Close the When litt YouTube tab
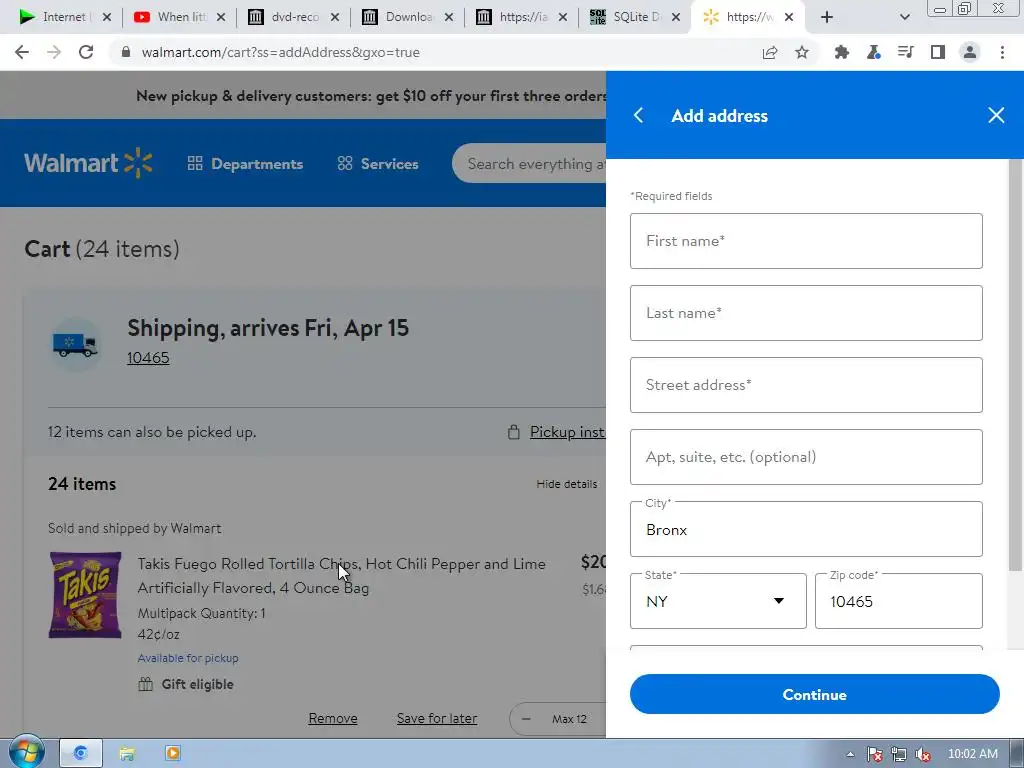1024x768 pixels. (221, 17)
